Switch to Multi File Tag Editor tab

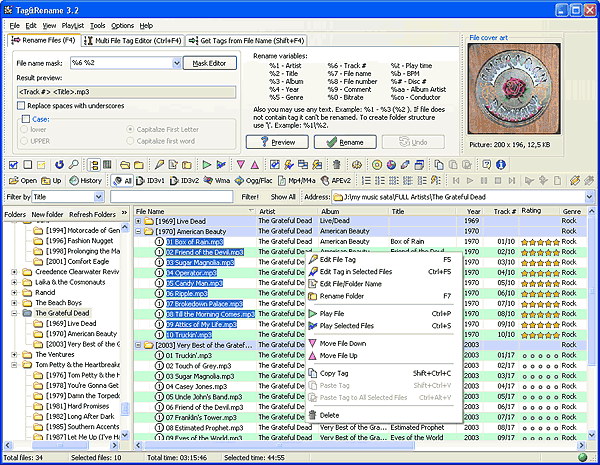click(132, 39)
